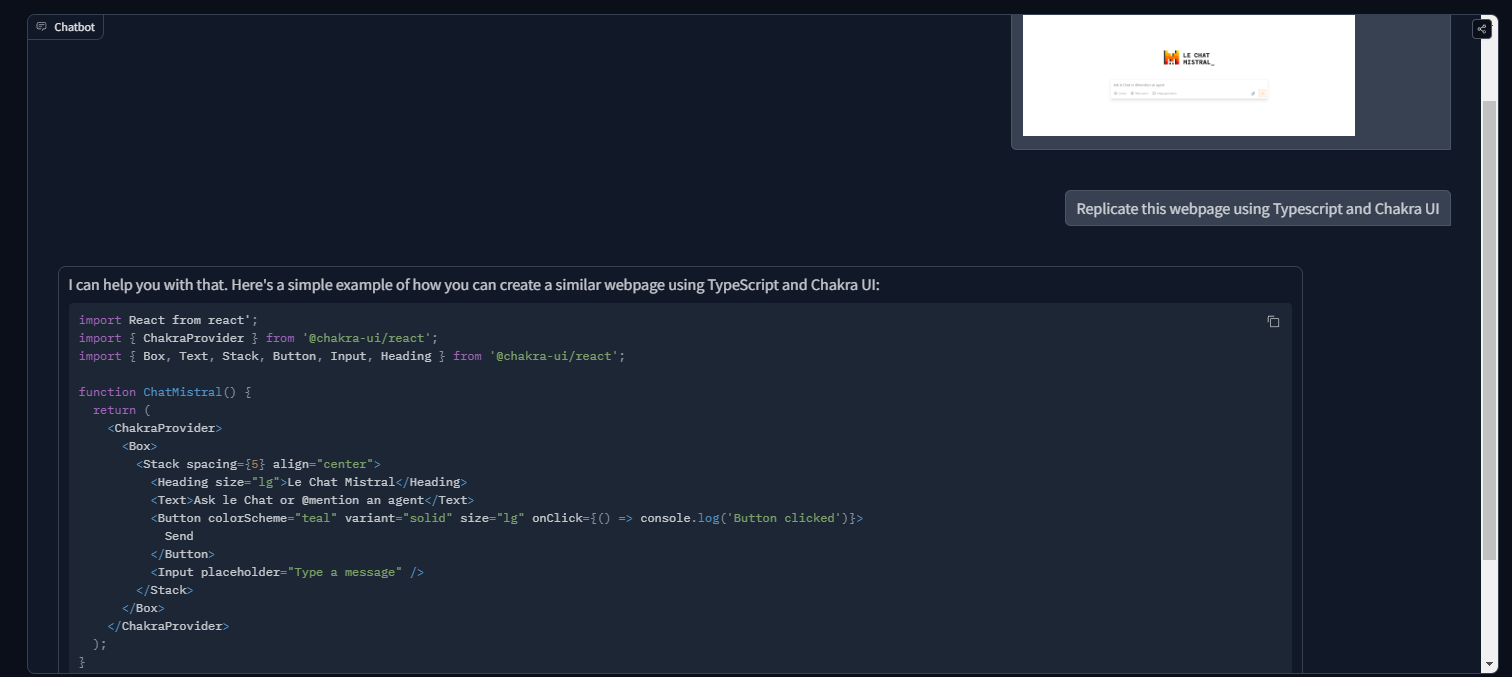The width and height of the screenshot is (1512, 677).
Task: Open the uploaded Le Chat webpage screenshot
Action: click(1188, 75)
